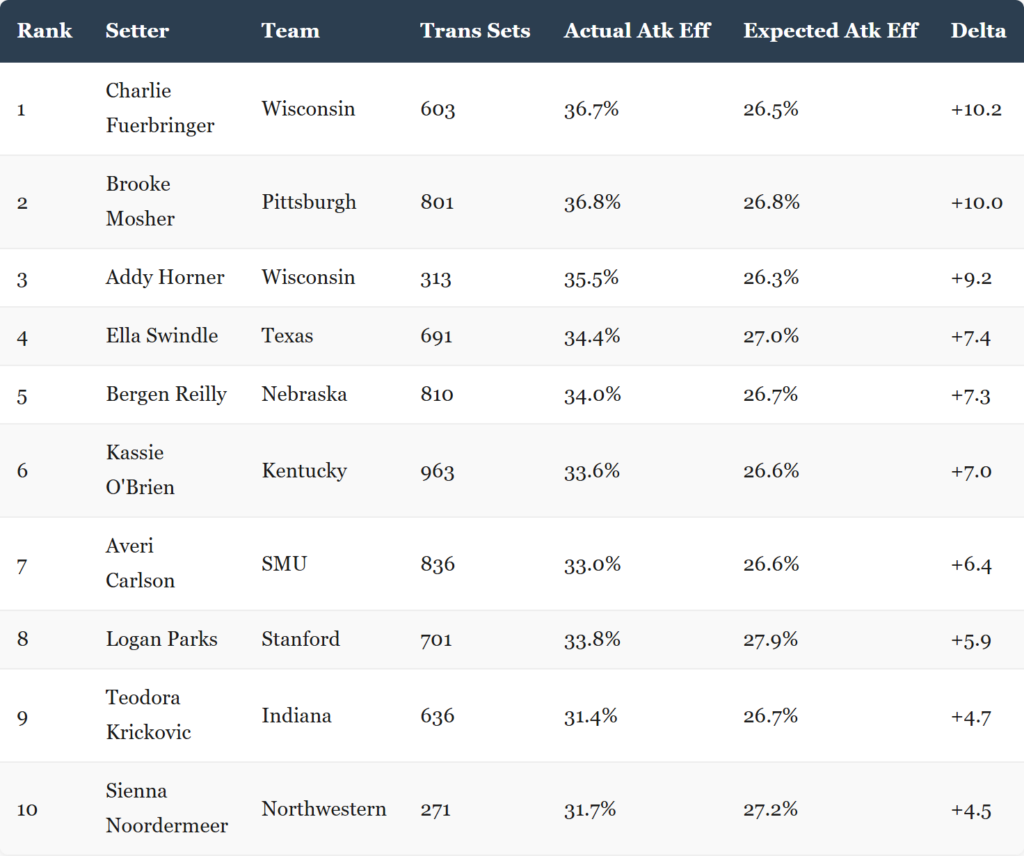The width and height of the screenshot is (1024, 856).
Task: Select Bergen Reilly's name
Action: pyautogui.click(x=167, y=394)
